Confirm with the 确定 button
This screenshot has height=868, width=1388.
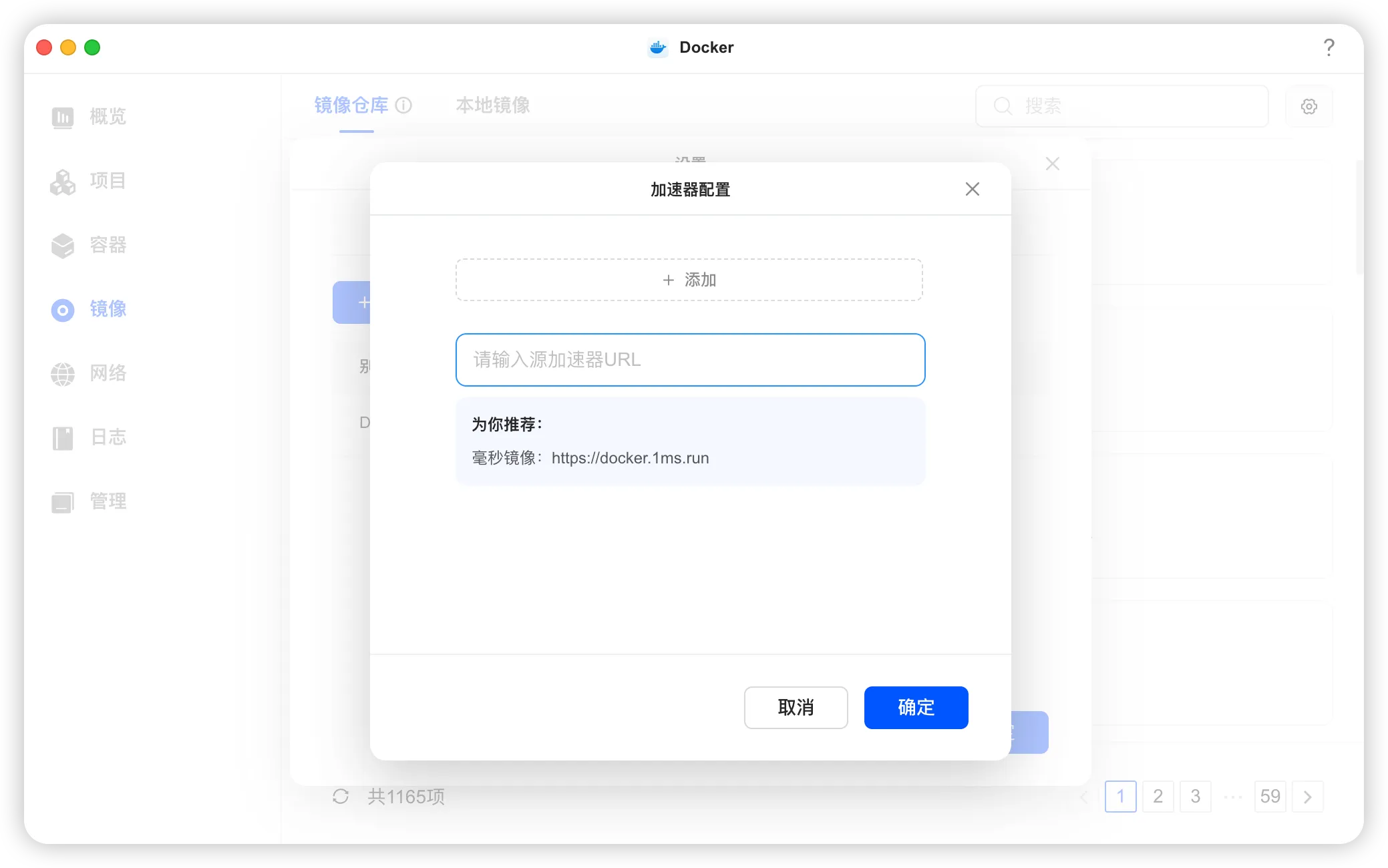coord(916,707)
